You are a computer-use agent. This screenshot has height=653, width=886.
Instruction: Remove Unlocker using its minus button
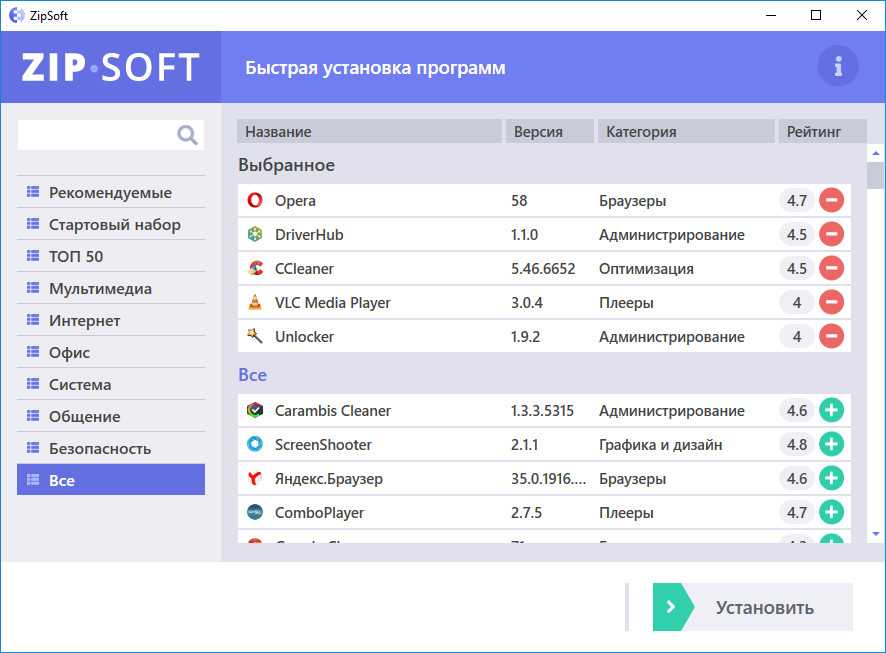pyautogui.click(x=831, y=337)
